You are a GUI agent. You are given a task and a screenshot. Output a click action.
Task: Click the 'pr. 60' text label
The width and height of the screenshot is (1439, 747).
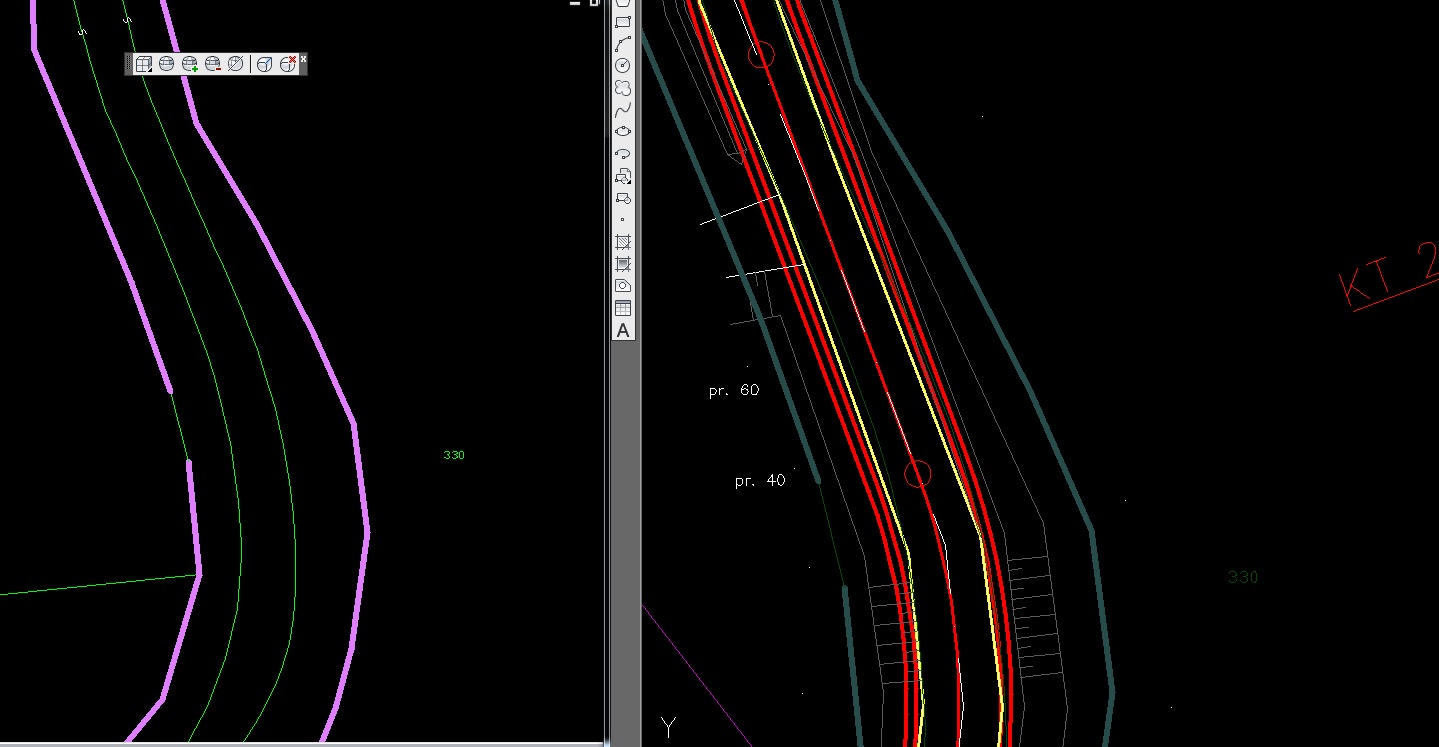734,391
